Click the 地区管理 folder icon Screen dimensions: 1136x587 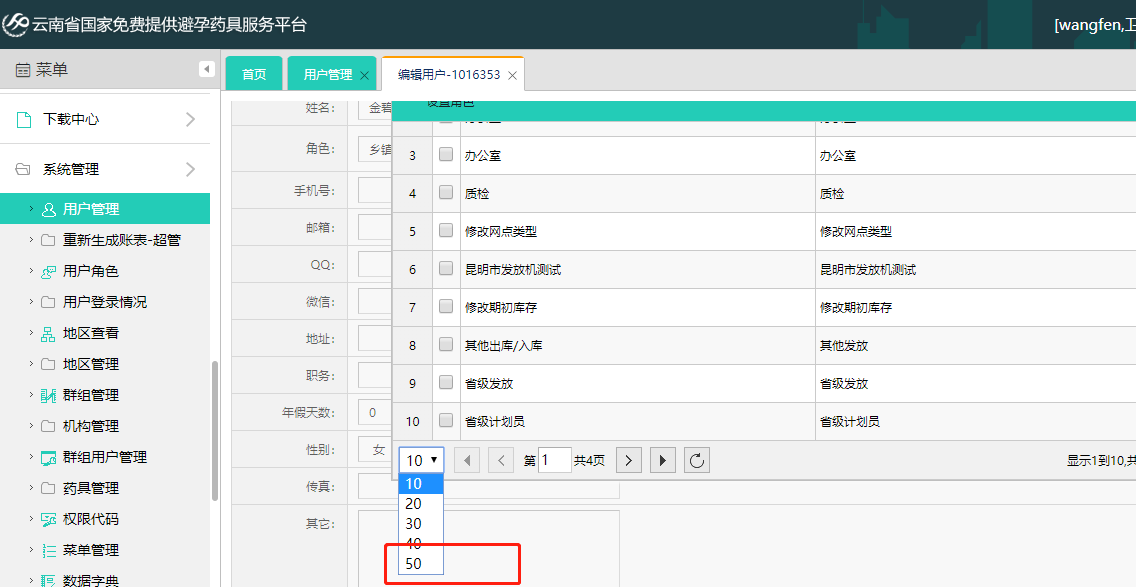(x=49, y=364)
